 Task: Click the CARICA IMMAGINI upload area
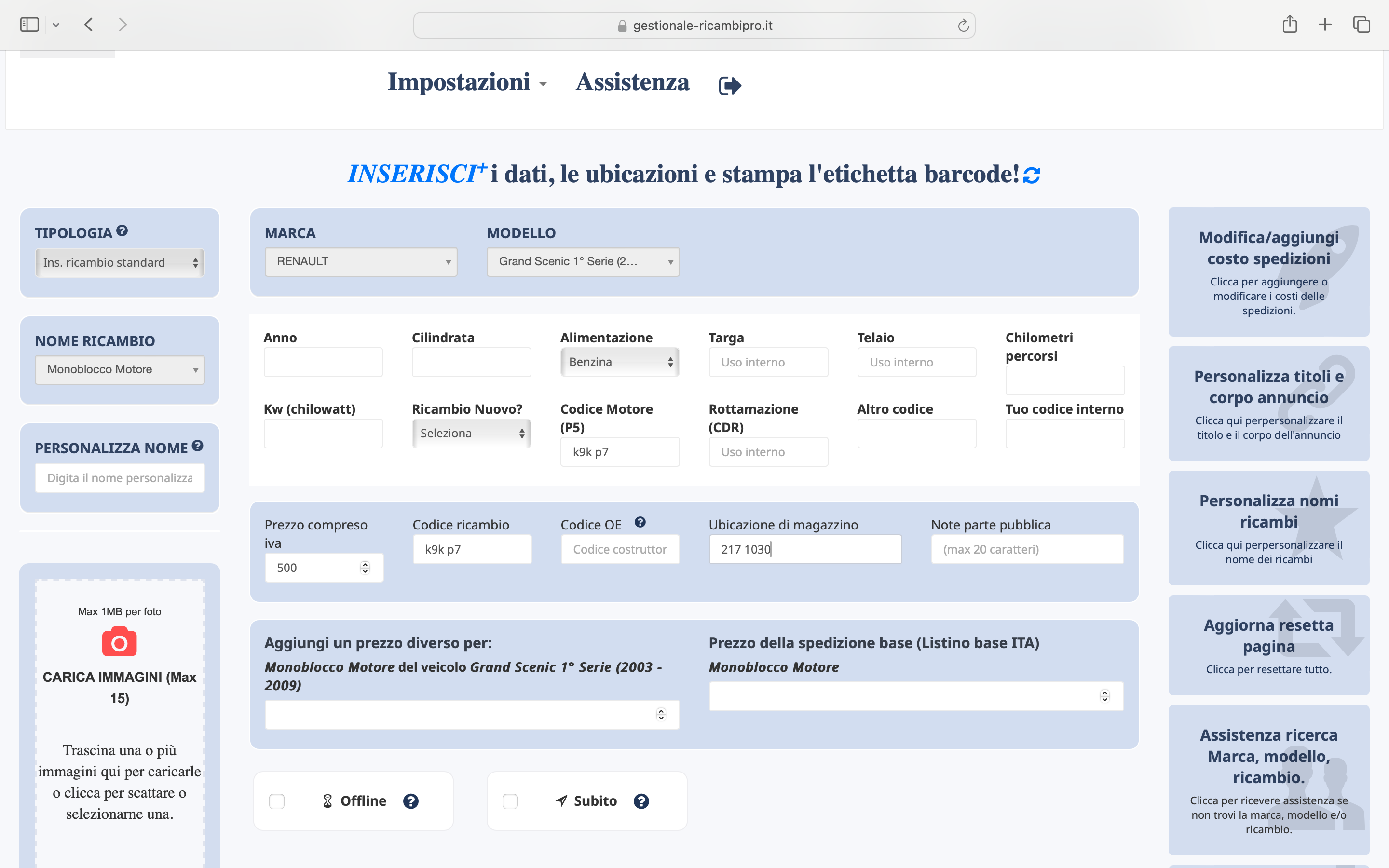[120, 723]
